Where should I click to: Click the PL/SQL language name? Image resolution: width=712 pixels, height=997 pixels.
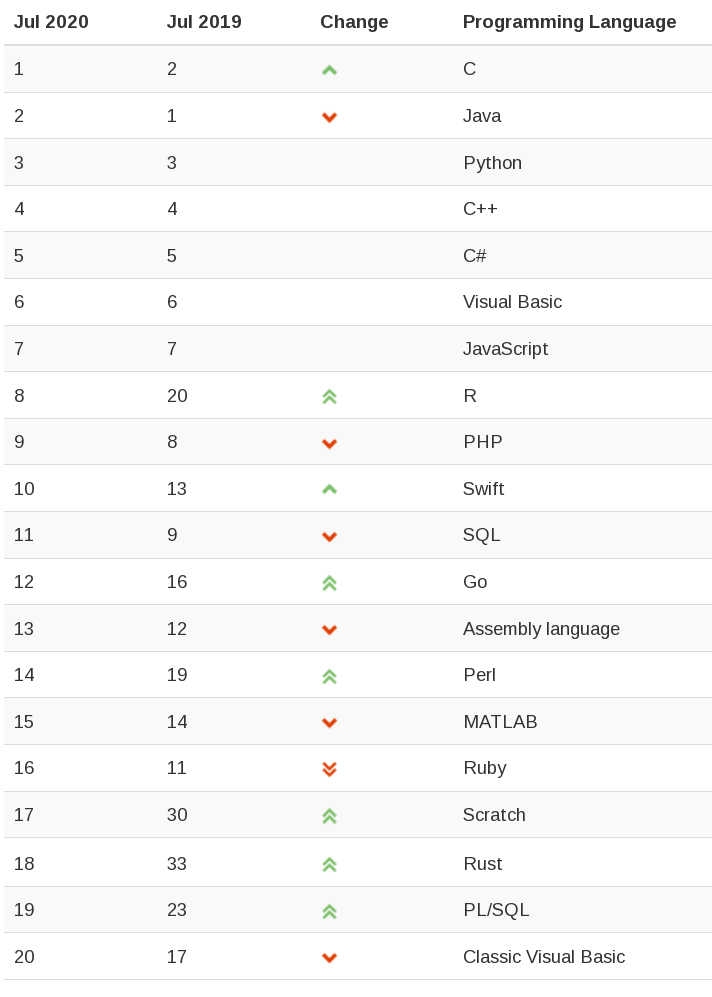pos(496,910)
